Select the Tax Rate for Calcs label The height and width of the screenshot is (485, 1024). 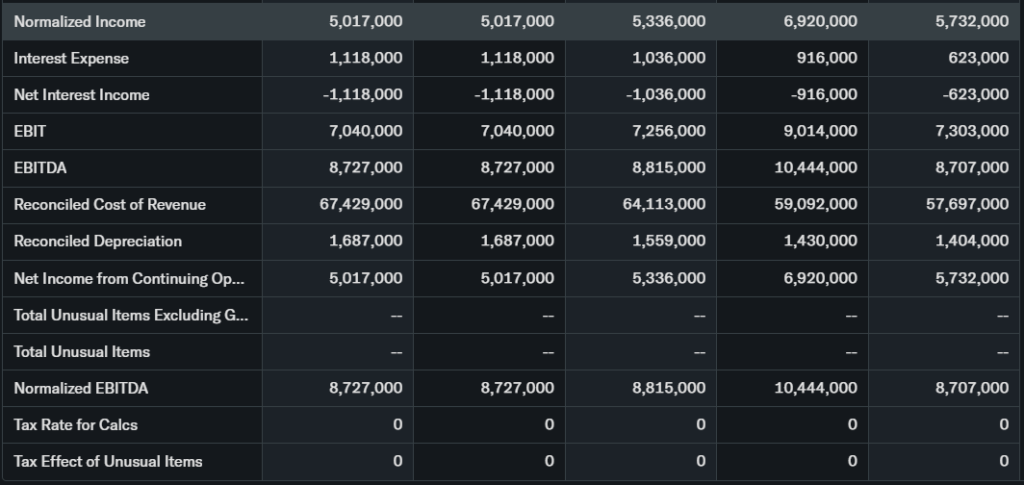(x=75, y=424)
